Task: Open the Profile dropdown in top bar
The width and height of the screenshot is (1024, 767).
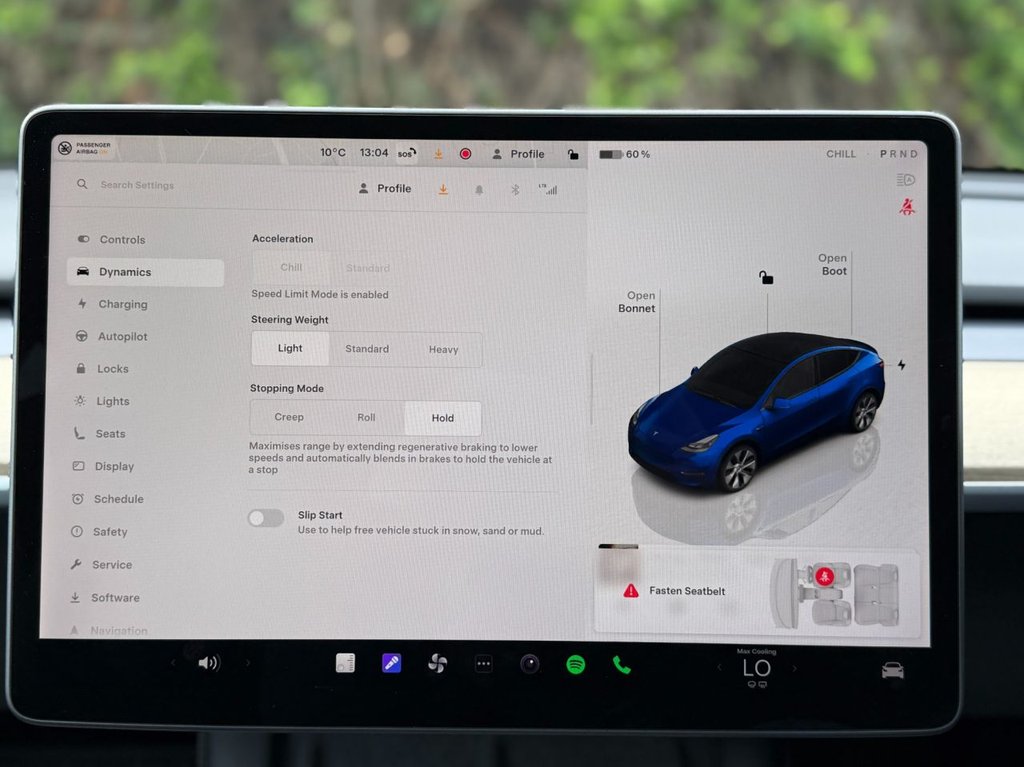Action: [519, 153]
